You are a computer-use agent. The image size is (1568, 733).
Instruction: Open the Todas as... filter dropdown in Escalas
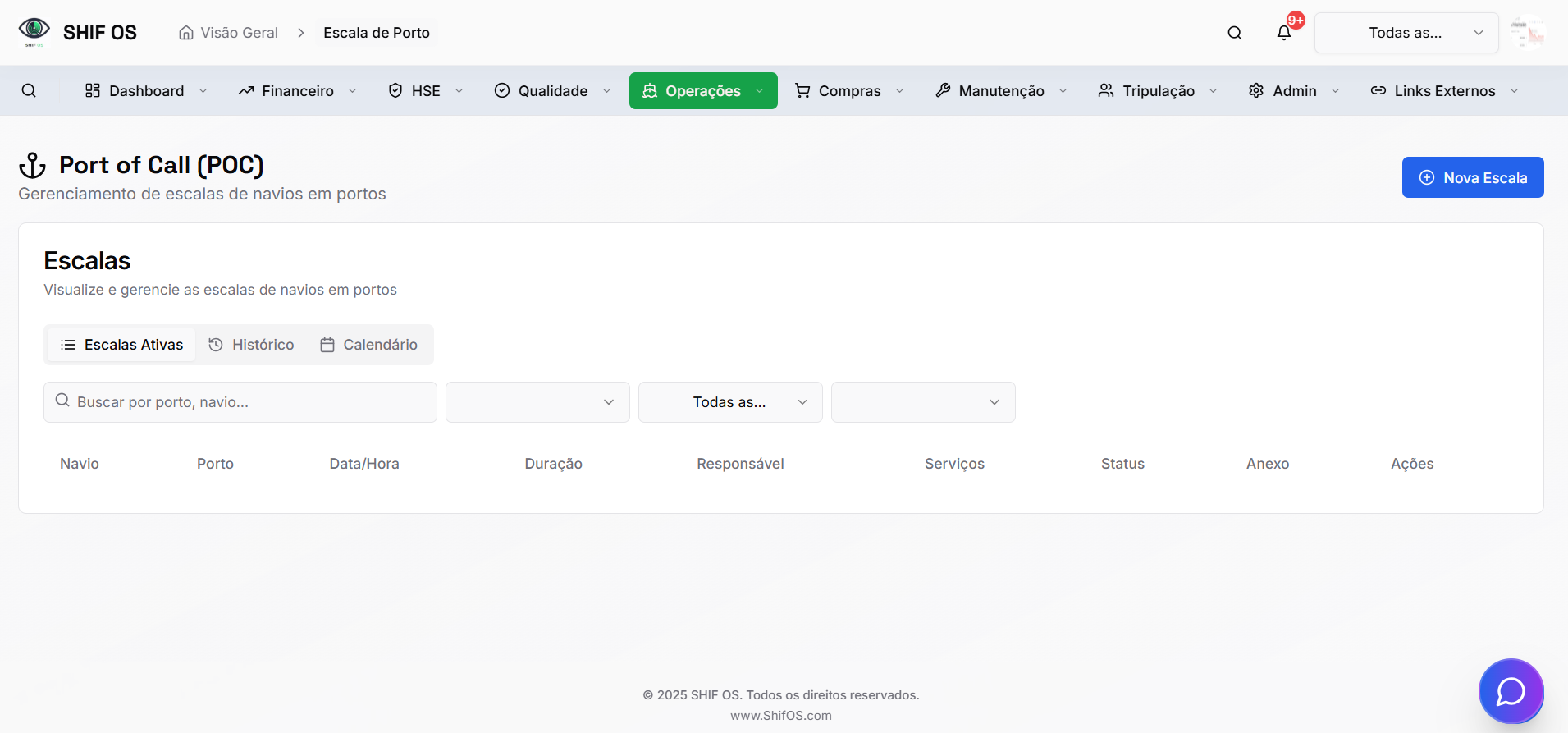pyautogui.click(x=730, y=402)
